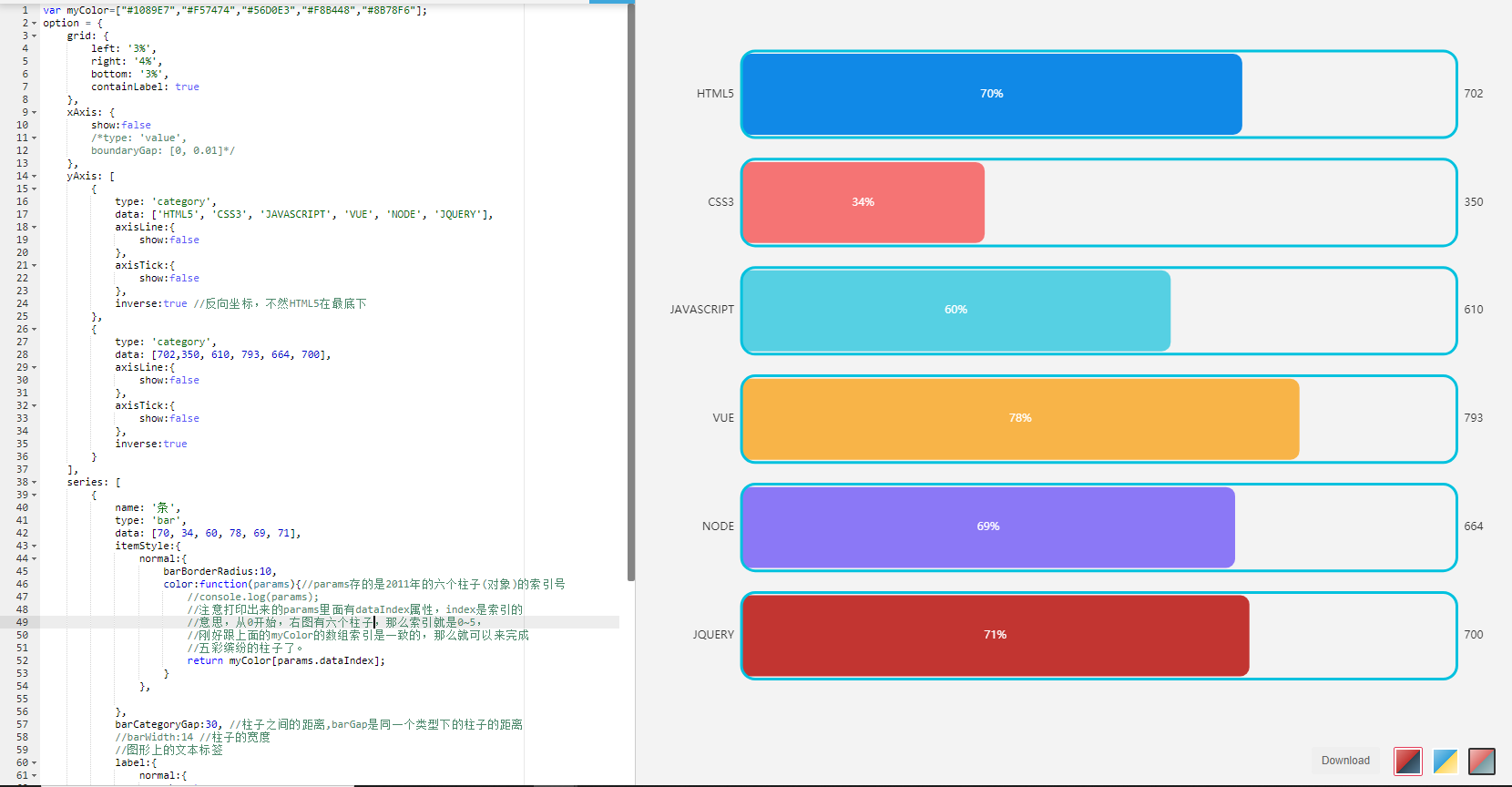Click the JAVASCRIPT axis label
Screen dimensions: 1512x787
[701, 310]
